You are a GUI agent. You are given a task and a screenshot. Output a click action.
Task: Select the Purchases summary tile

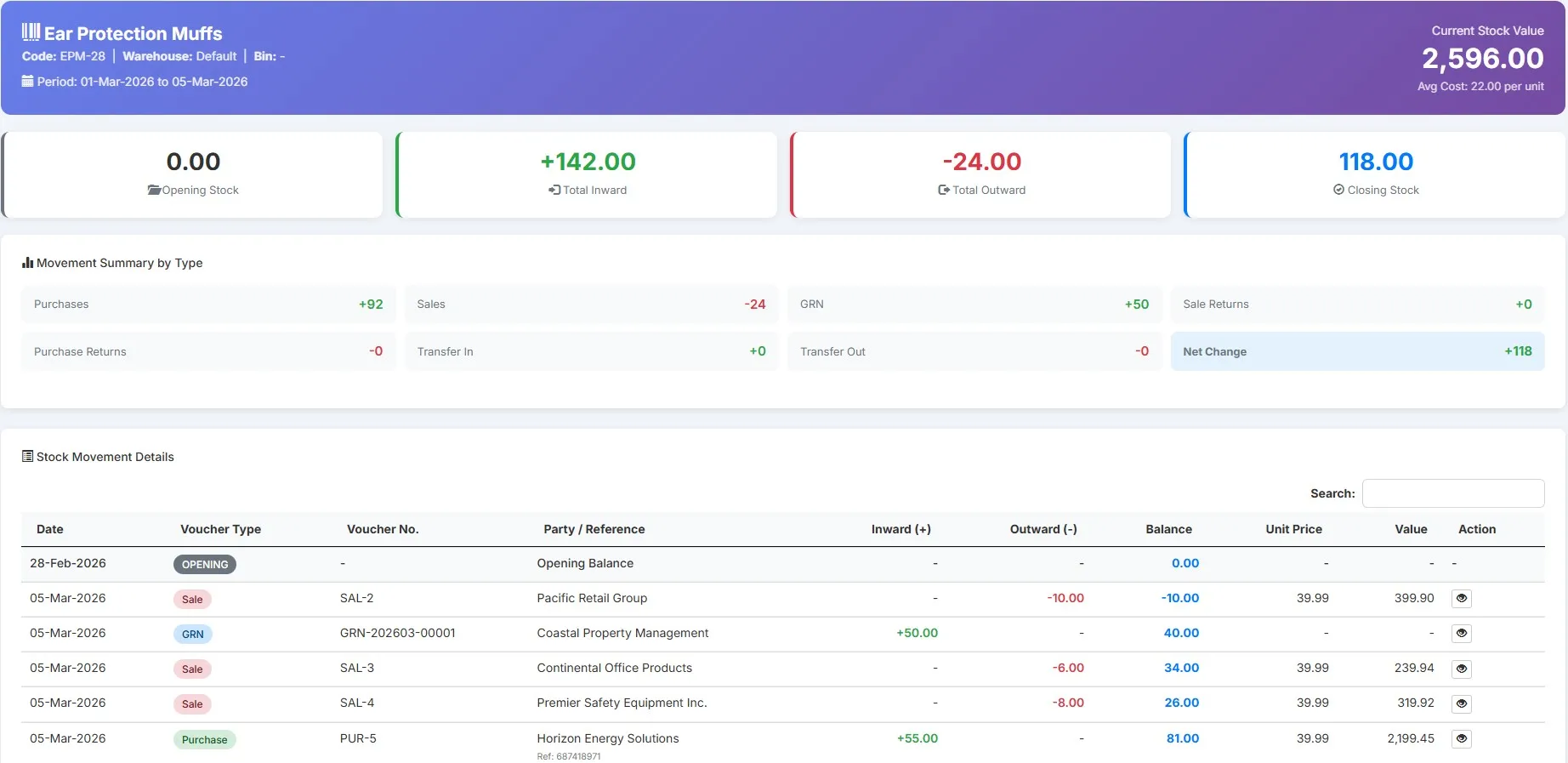click(208, 305)
